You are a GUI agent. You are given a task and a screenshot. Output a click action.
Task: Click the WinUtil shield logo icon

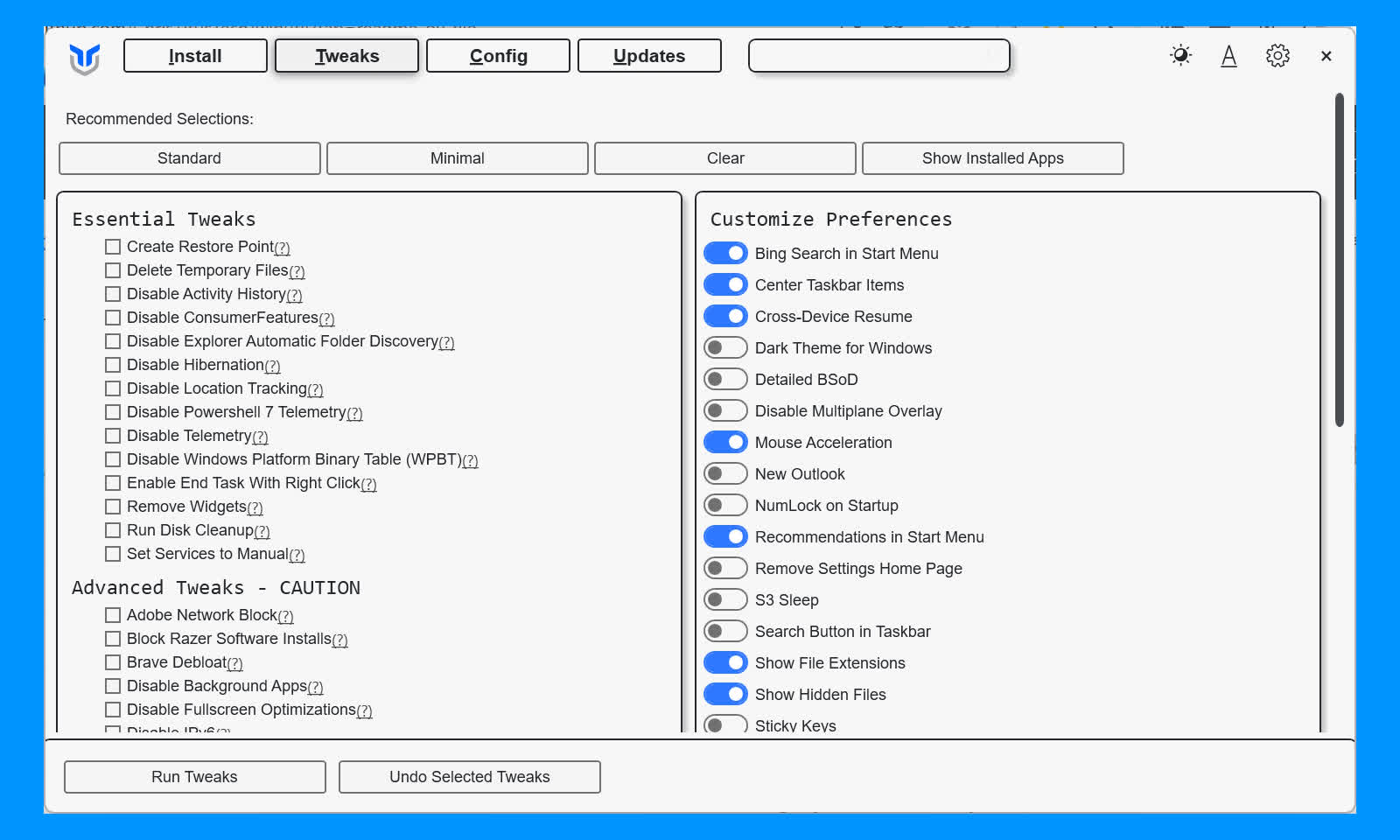(85, 59)
